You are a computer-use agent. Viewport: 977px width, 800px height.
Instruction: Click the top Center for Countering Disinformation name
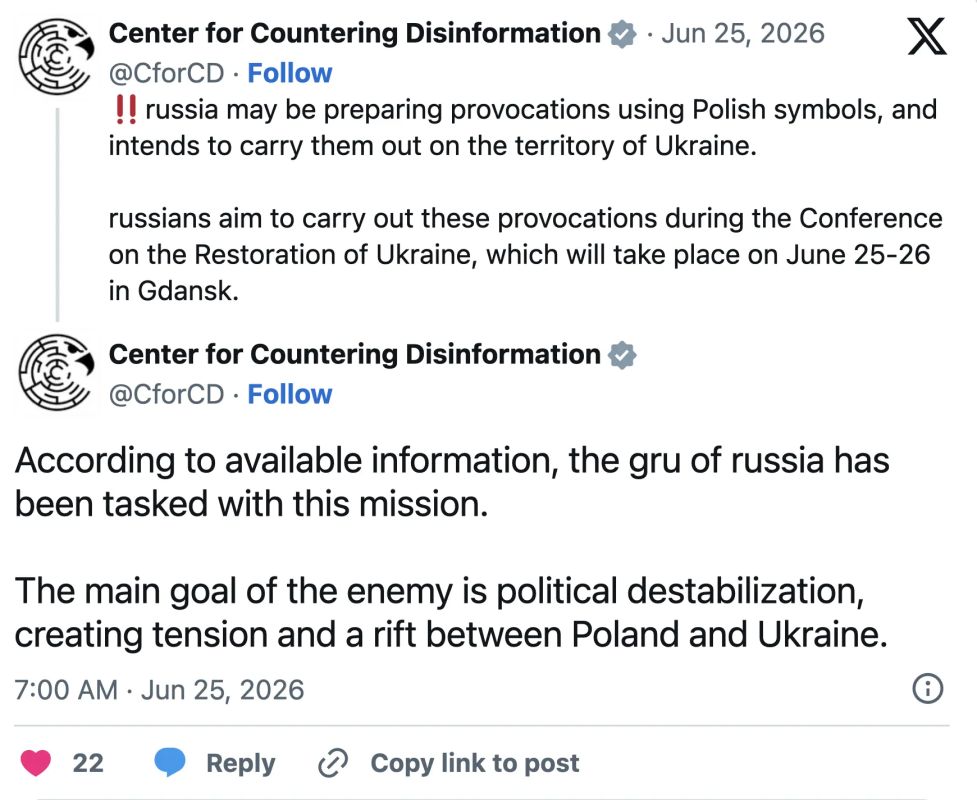[355, 34]
